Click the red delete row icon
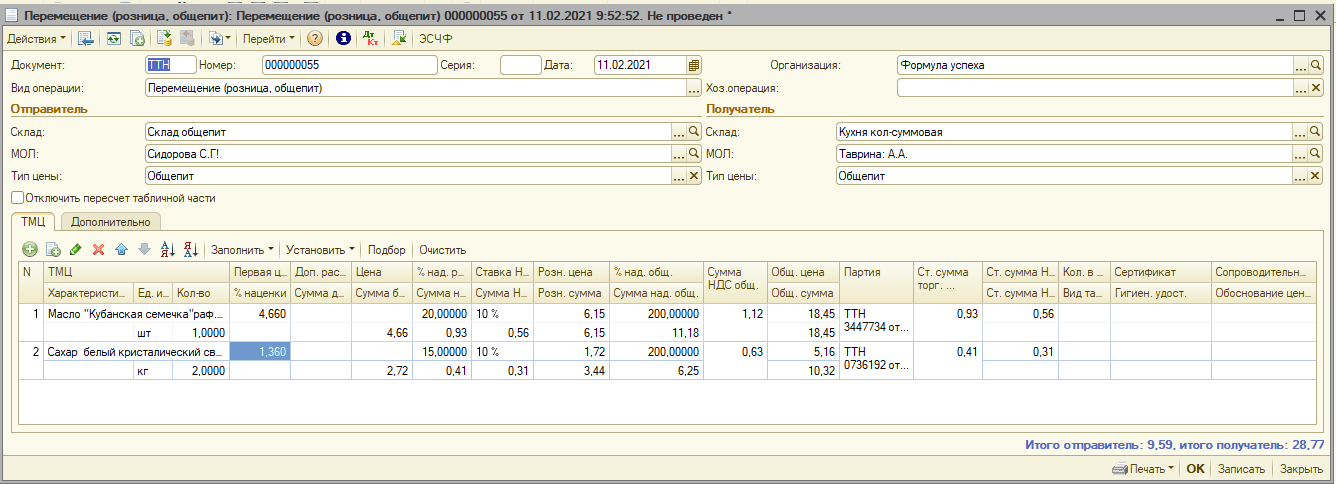The width and height of the screenshot is (1336, 484). pyautogui.click(x=98, y=249)
